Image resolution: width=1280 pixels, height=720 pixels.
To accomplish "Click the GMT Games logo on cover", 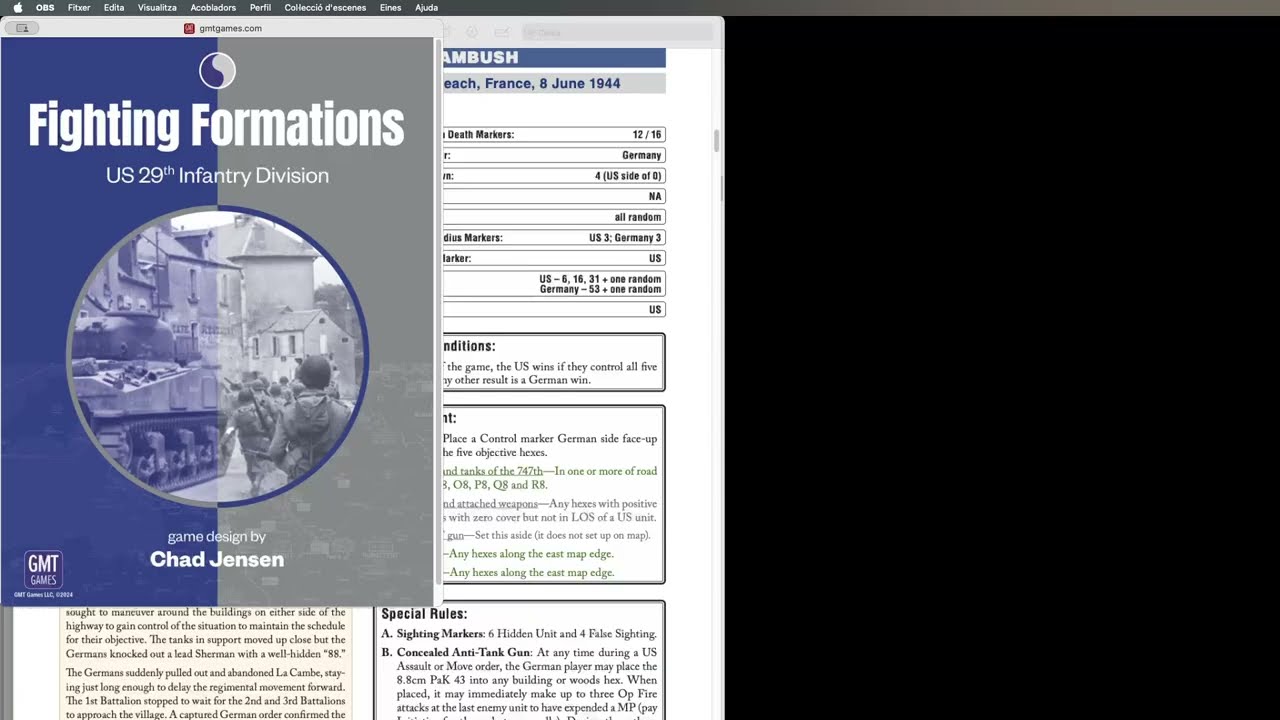I will click(43, 570).
